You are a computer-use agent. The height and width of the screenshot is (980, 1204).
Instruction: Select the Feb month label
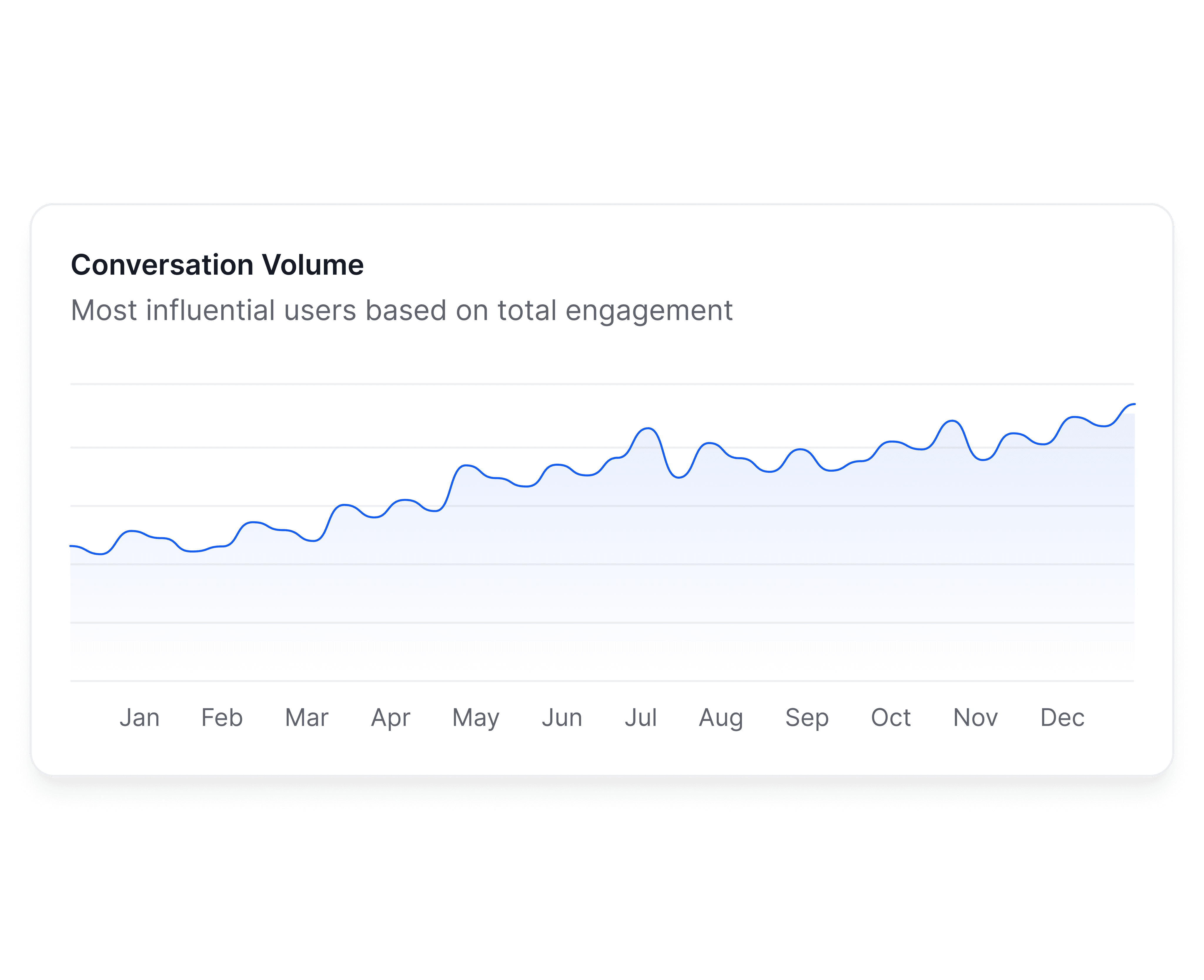point(222,717)
